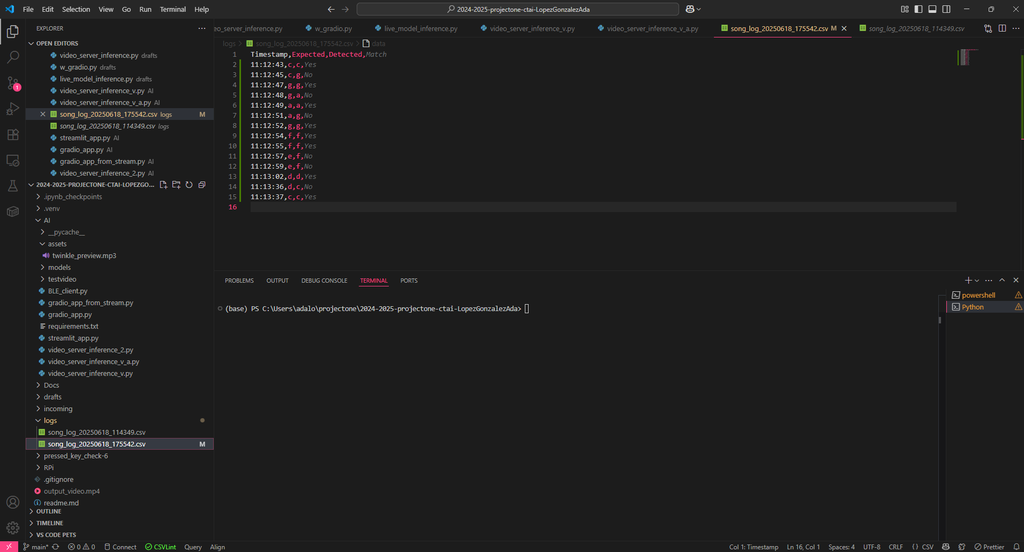Open the Extensions view
The height and width of the screenshot is (552, 1024).
13,135
